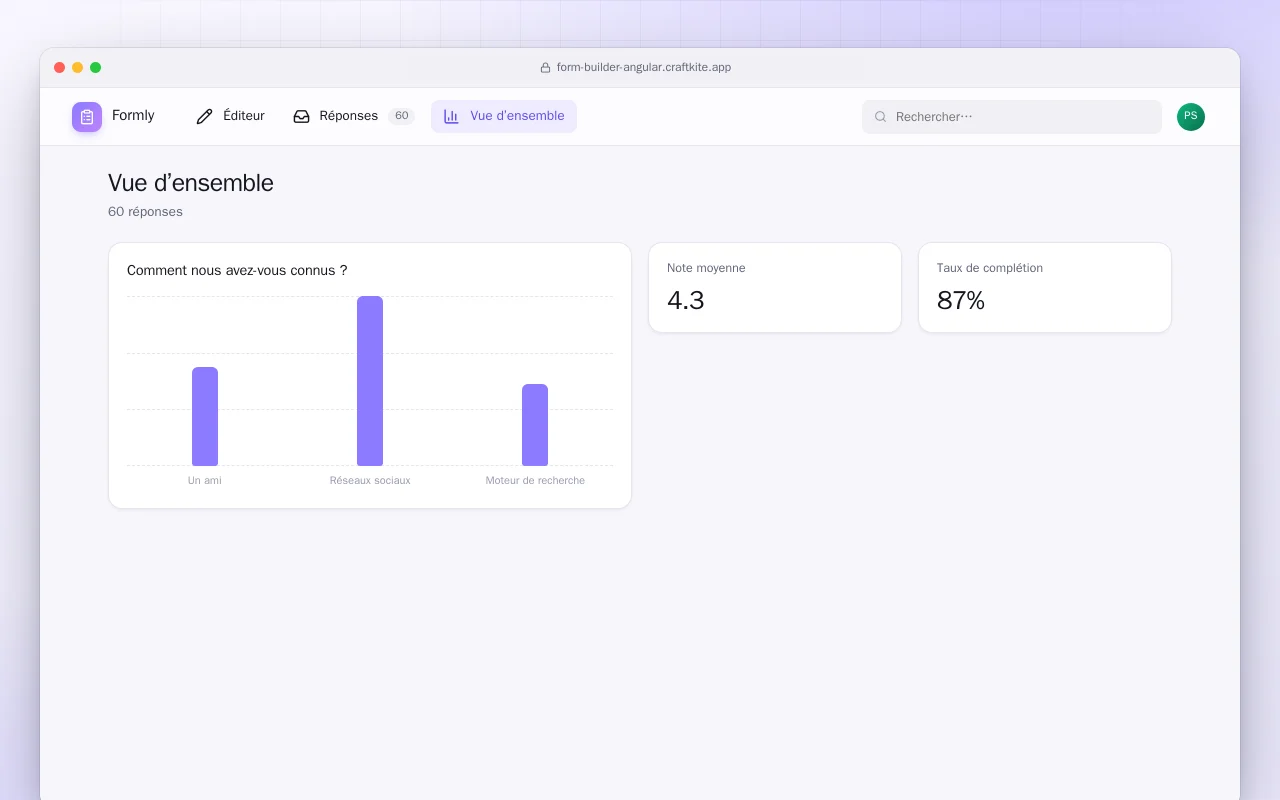Click the Moteur de recherche bar
1280x800 pixels.
click(x=535, y=425)
